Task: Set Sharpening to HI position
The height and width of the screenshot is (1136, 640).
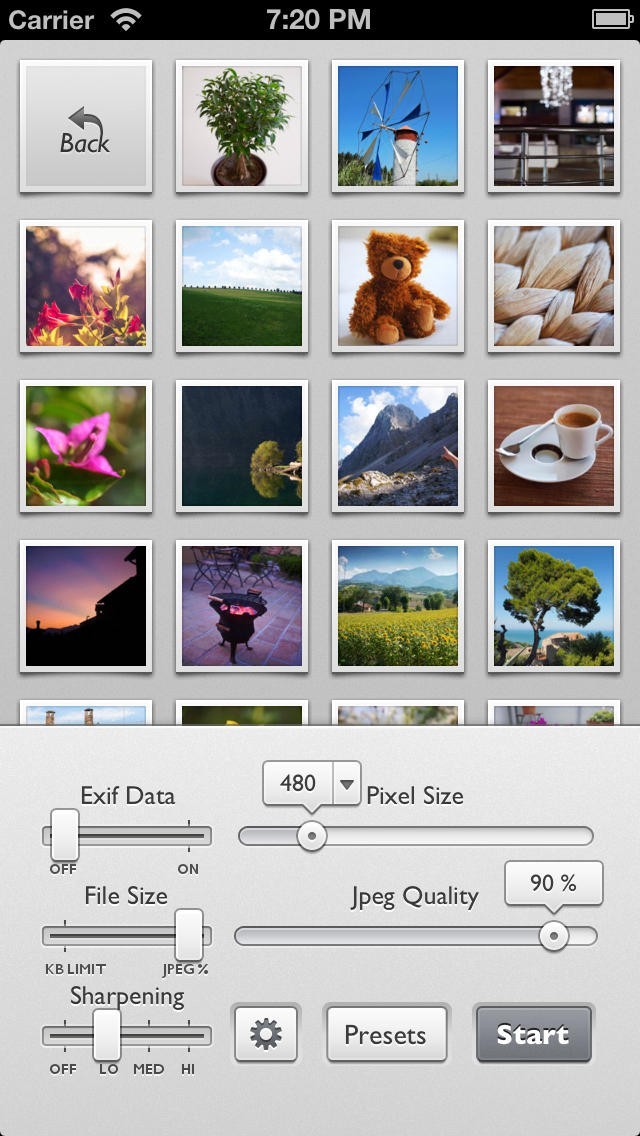Action: click(x=188, y=1036)
